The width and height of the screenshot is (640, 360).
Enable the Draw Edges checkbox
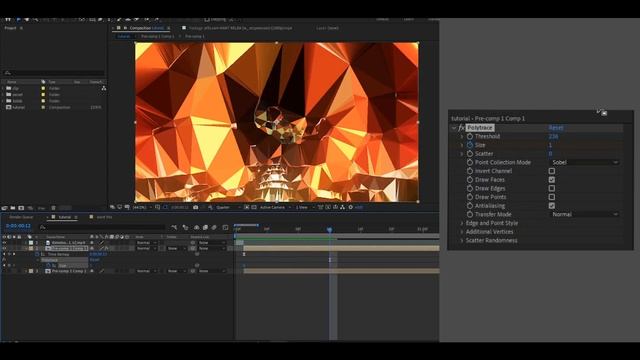click(x=552, y=188)
